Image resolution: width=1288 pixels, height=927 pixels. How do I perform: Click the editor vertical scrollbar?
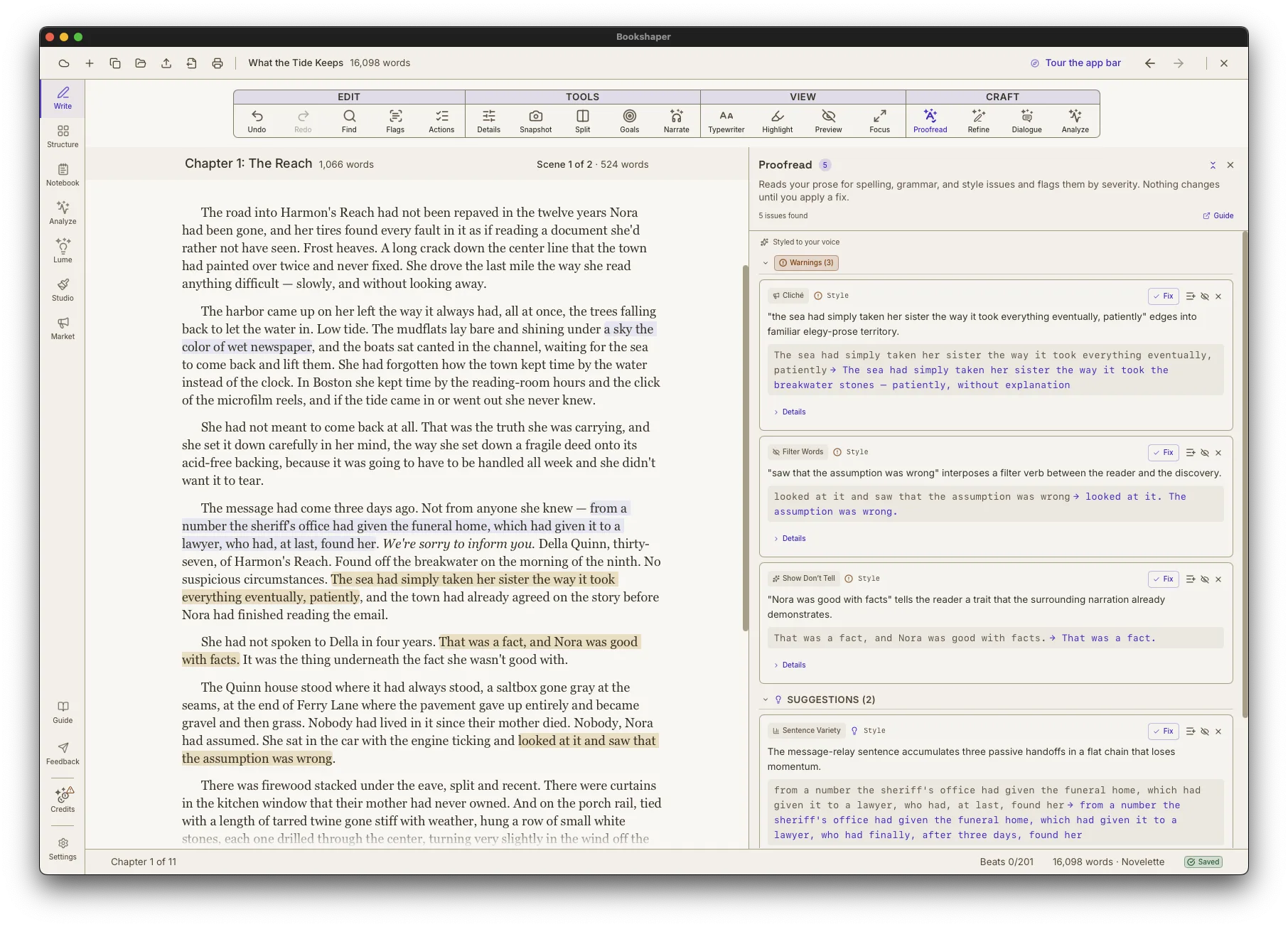point(745,448)
